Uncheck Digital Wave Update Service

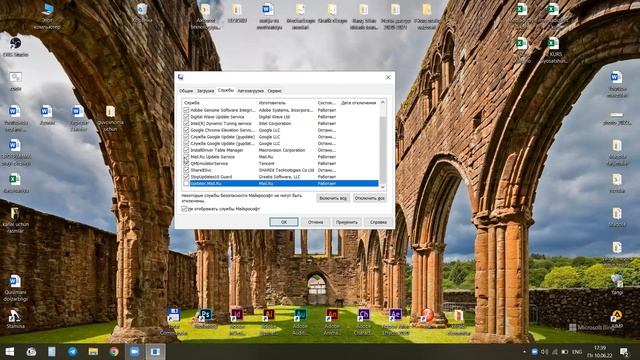pyautogui.click(x=186, y=117)
